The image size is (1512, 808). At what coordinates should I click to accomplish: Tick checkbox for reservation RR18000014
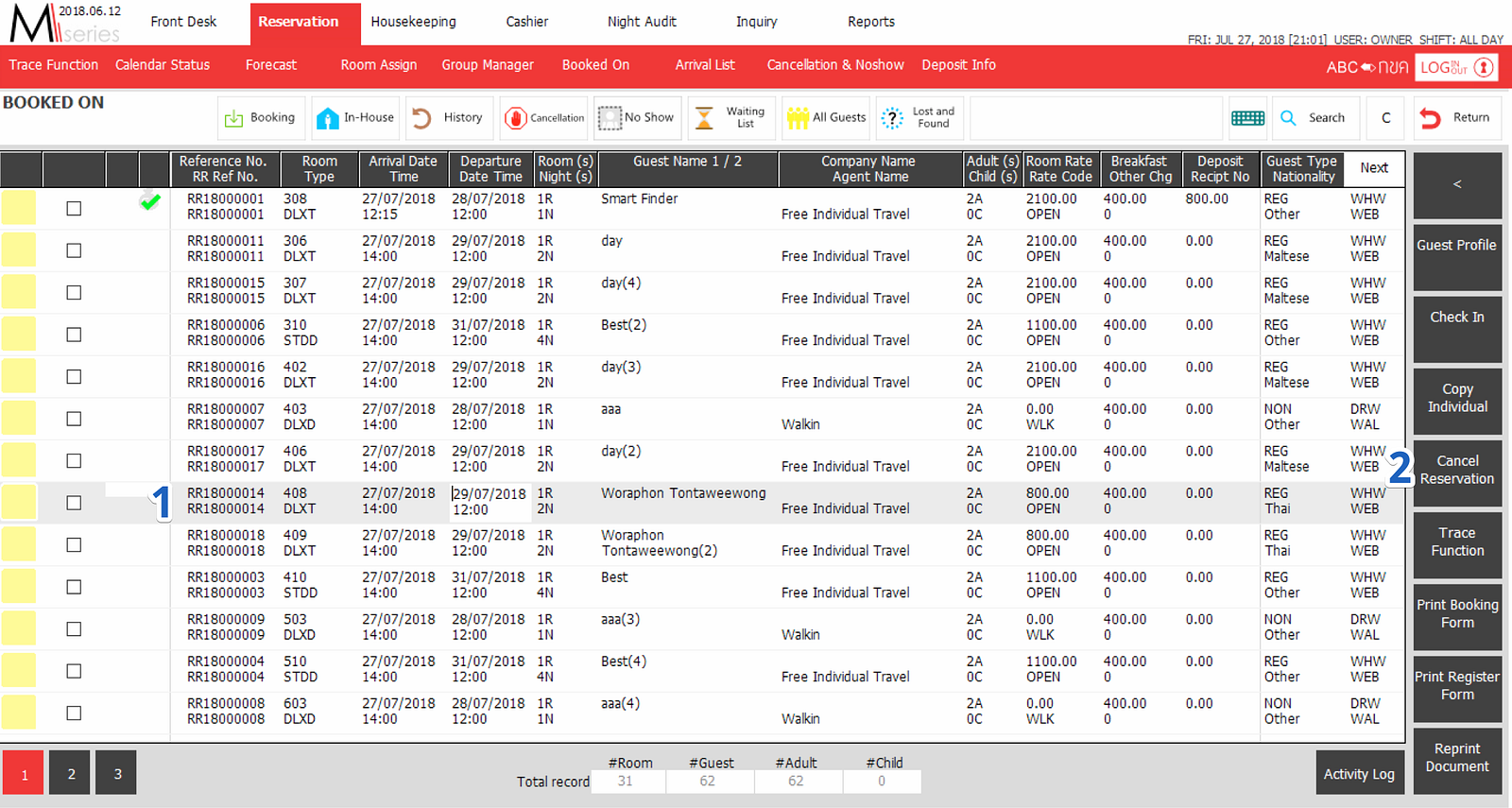tap(74, 503)
